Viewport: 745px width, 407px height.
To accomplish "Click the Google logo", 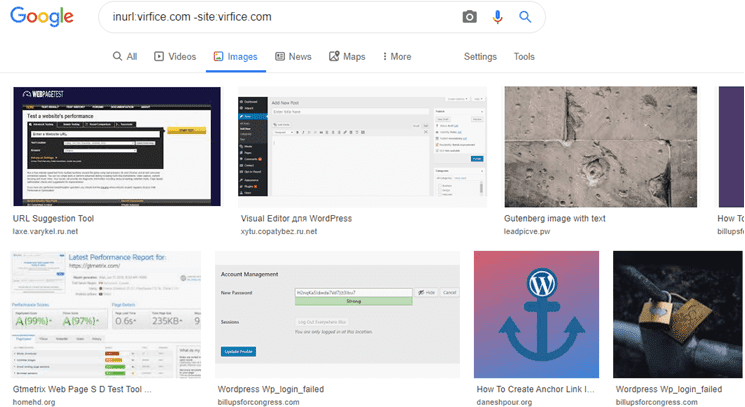I will pos(42,16).
